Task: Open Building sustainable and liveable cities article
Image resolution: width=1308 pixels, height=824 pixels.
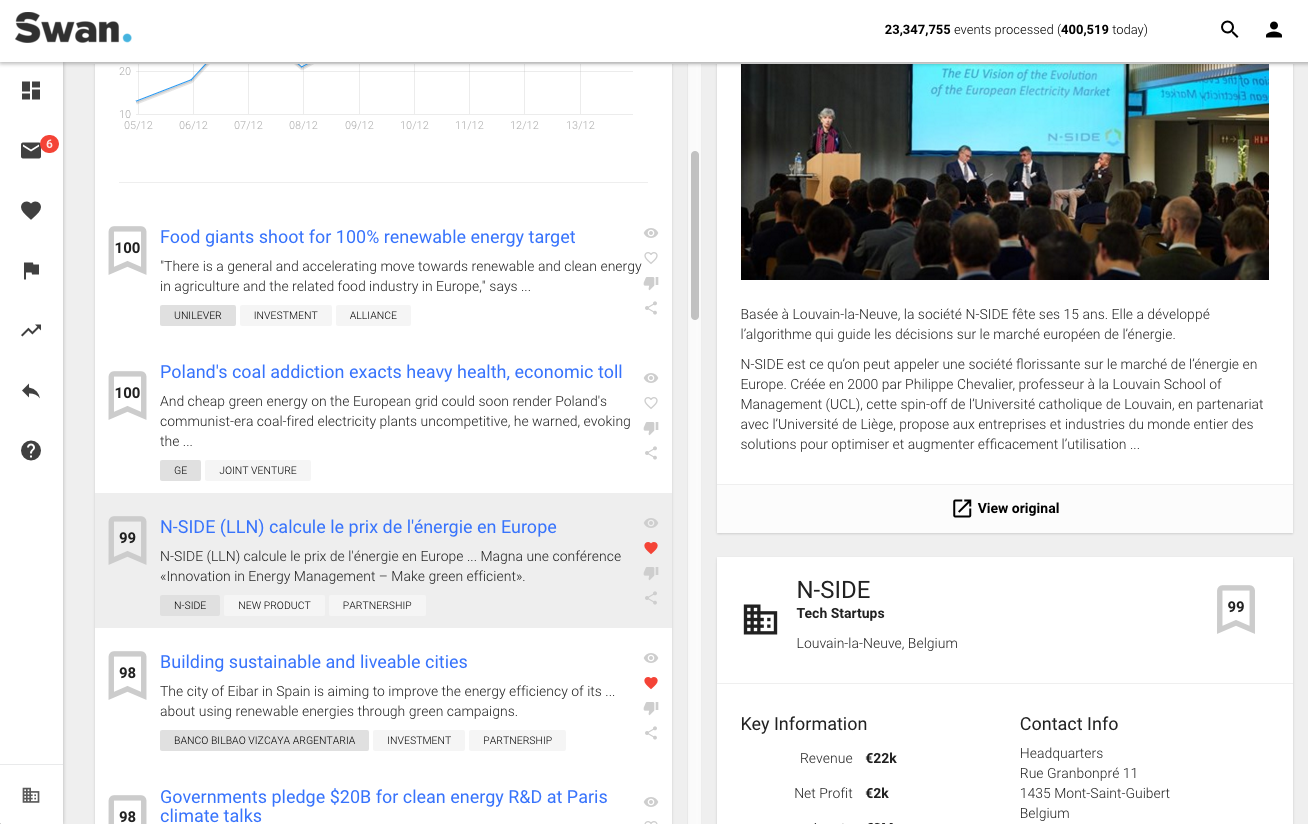Action: coord(314,662)
